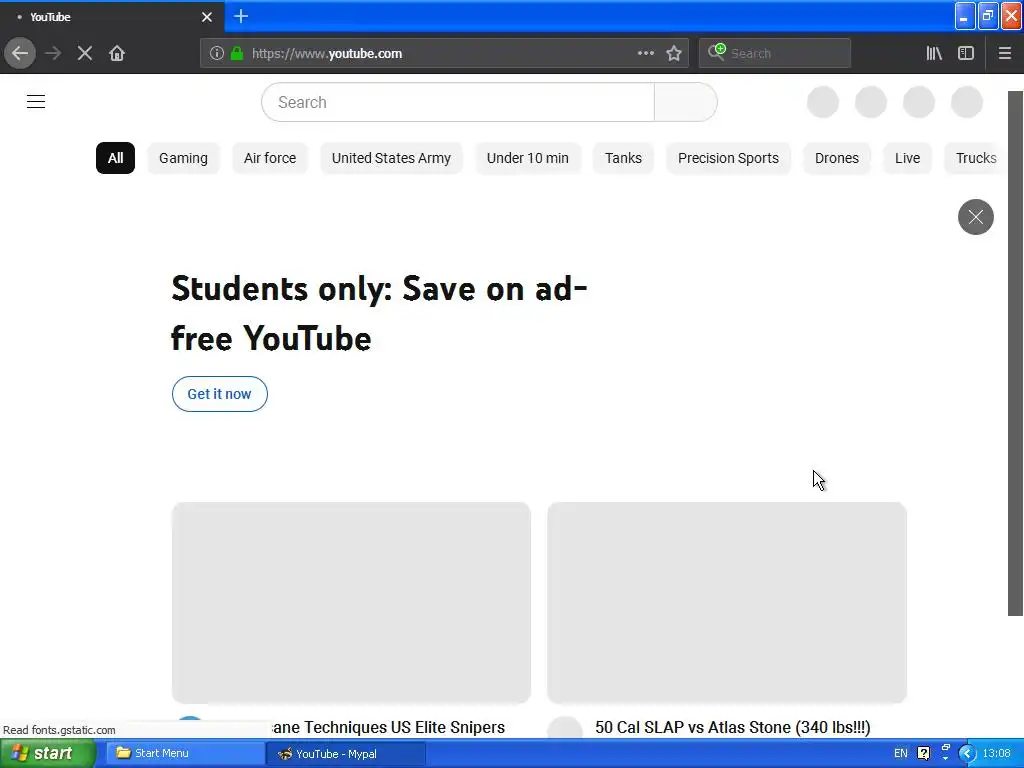Open the YouTube guide hamburger menu
The image size is (1024, 768).
click(x=36, y=102)
